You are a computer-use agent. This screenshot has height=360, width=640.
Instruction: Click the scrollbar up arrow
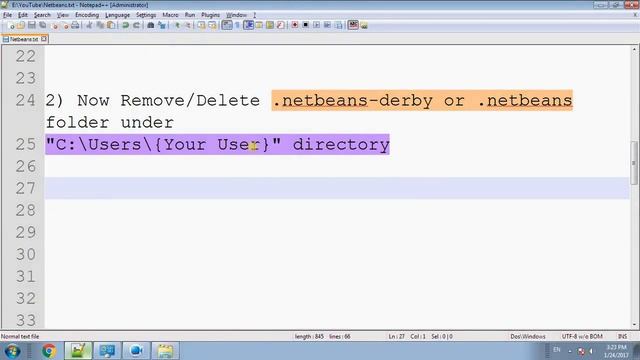pyautogui.click(x=634, y=49)
